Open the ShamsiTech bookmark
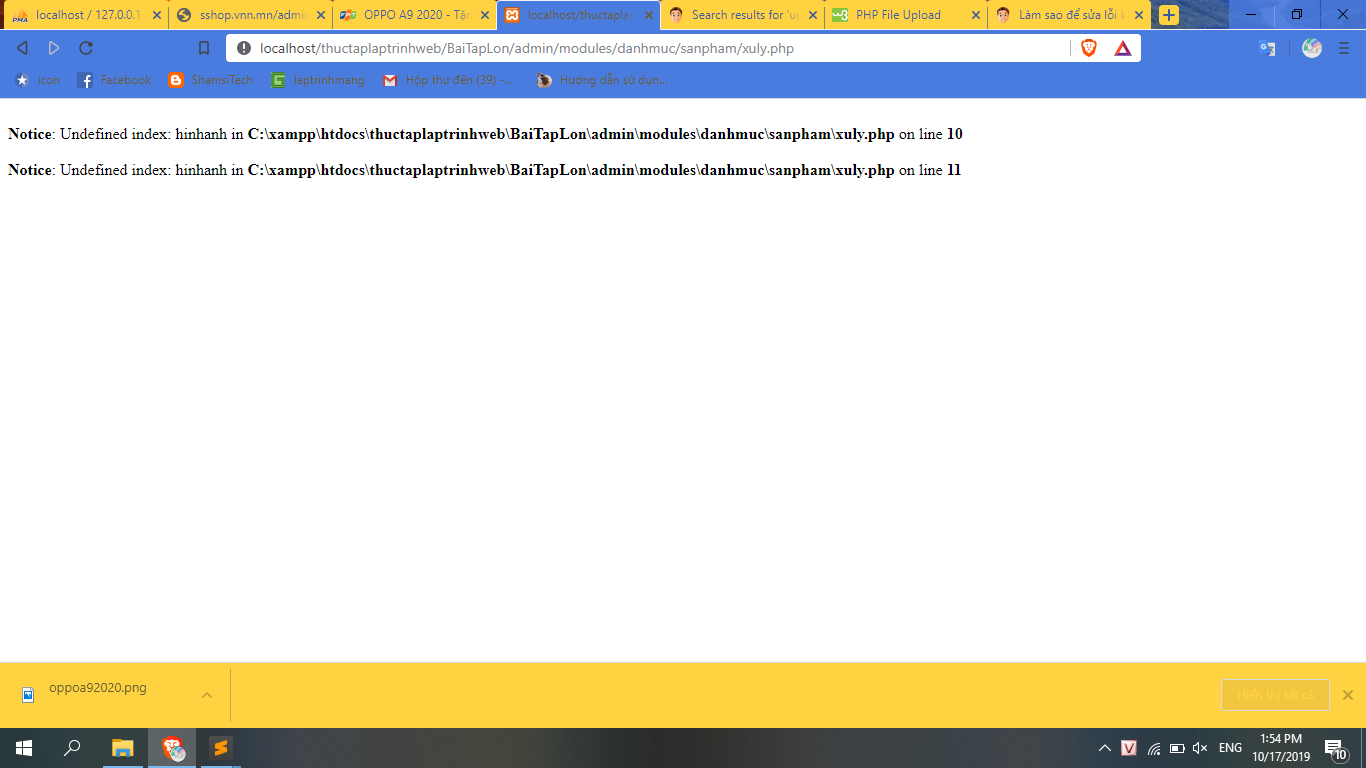Screen dimensions: 1366x768 (211, 80)
